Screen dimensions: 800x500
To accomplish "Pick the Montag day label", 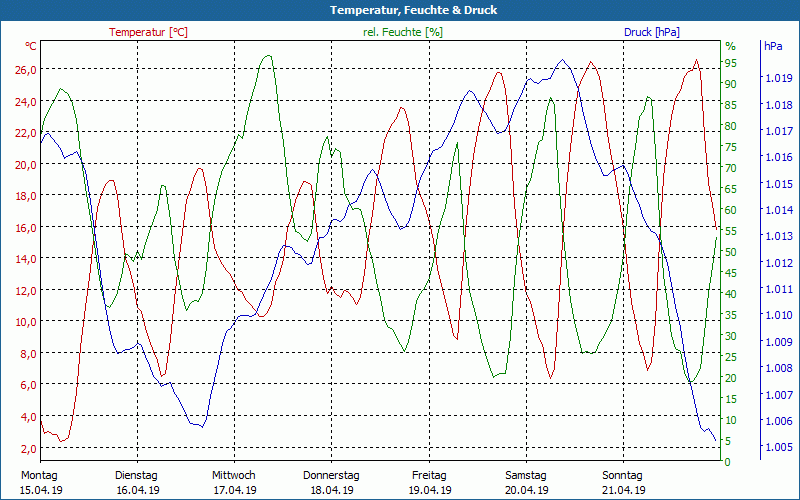I will [40, 475].
